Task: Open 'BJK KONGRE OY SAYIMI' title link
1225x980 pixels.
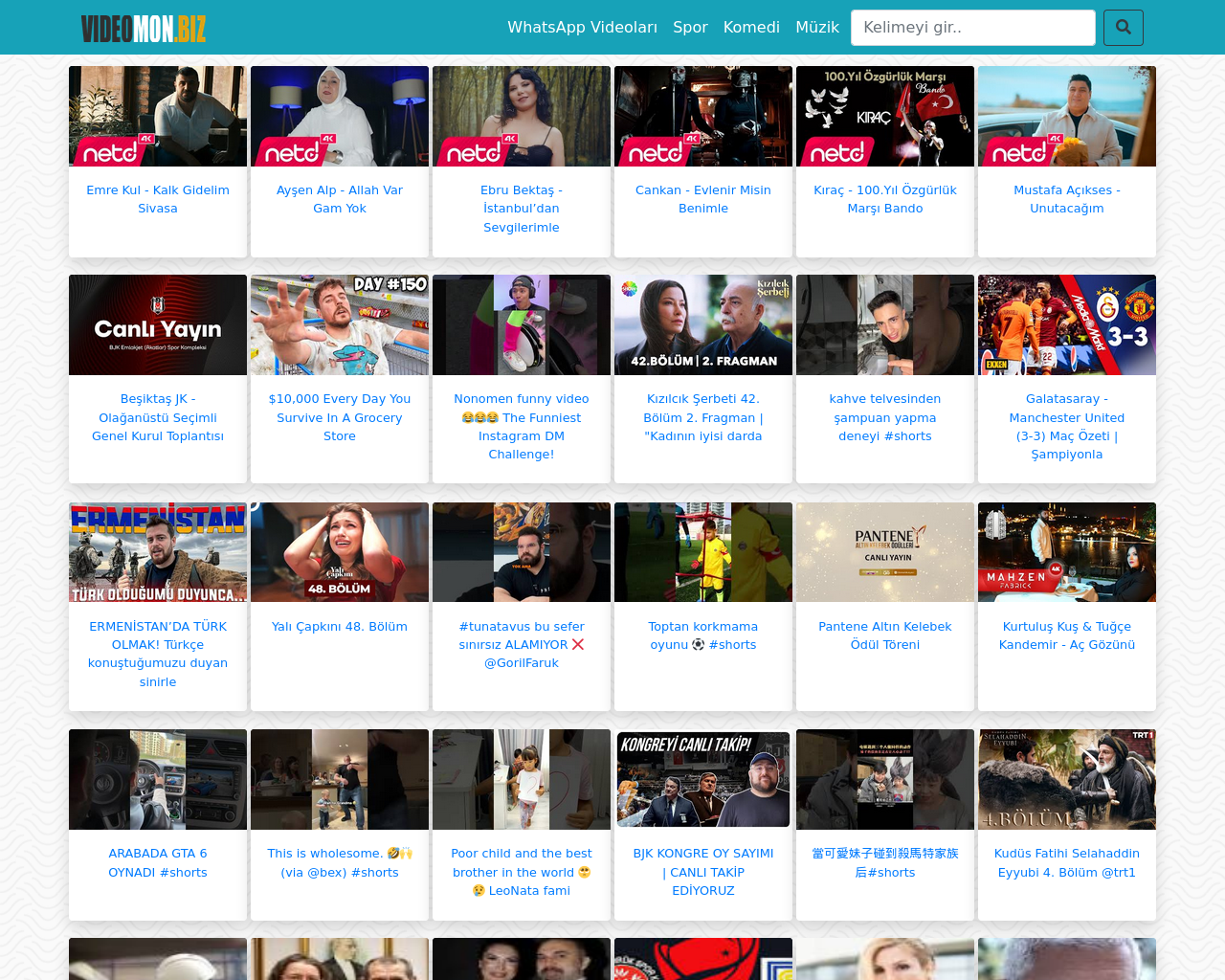Action: (703, 872)
